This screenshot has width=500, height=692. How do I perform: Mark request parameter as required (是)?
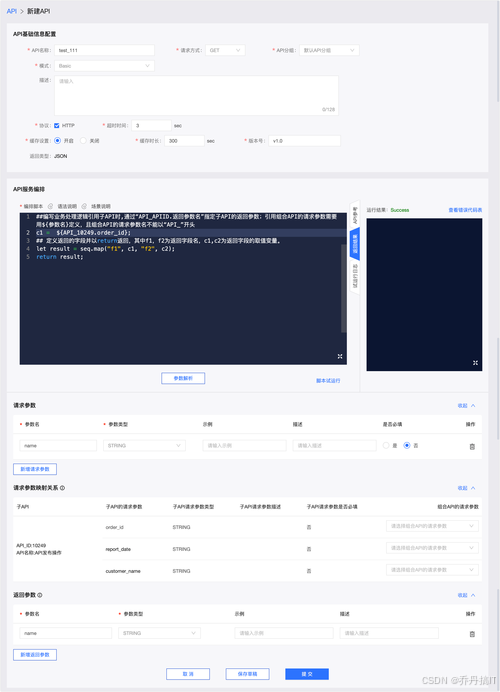tap(386, 446)
